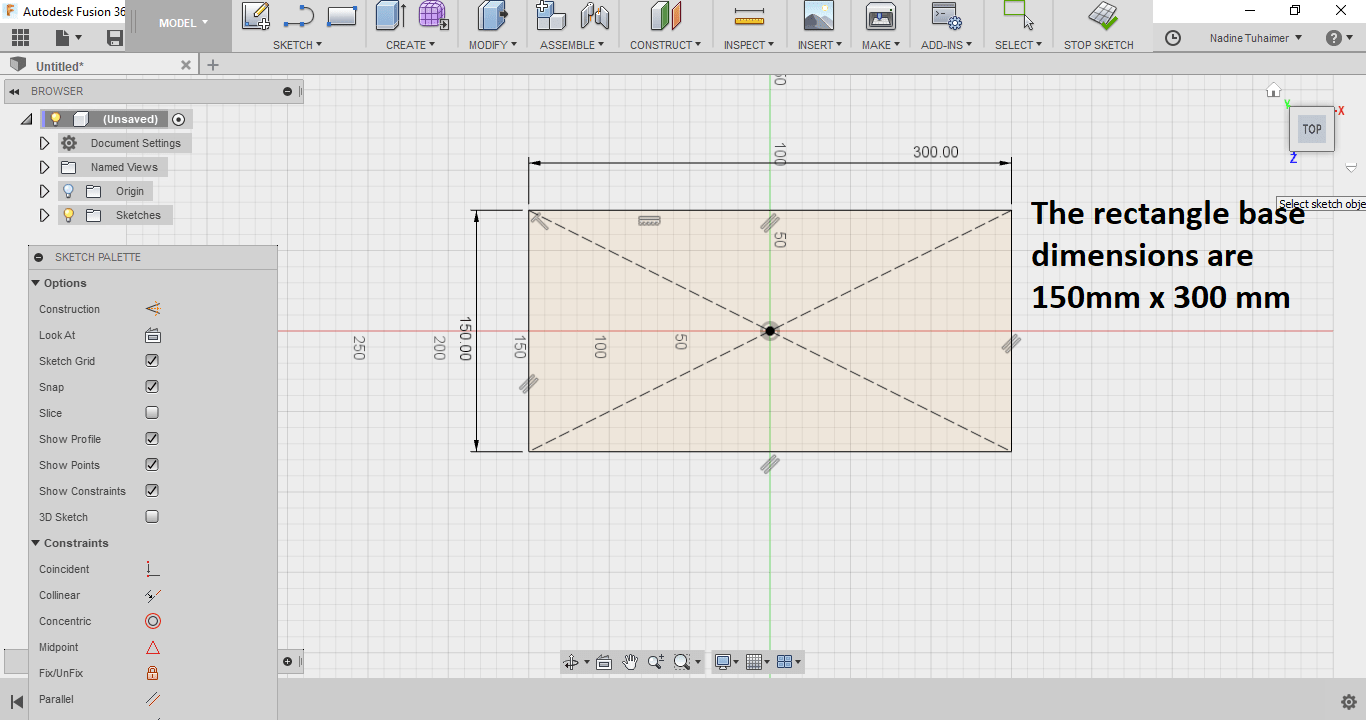1366x720 pixels.
Task: Uncheck the Show Constraints checkbox
Action: pos(152,491)
